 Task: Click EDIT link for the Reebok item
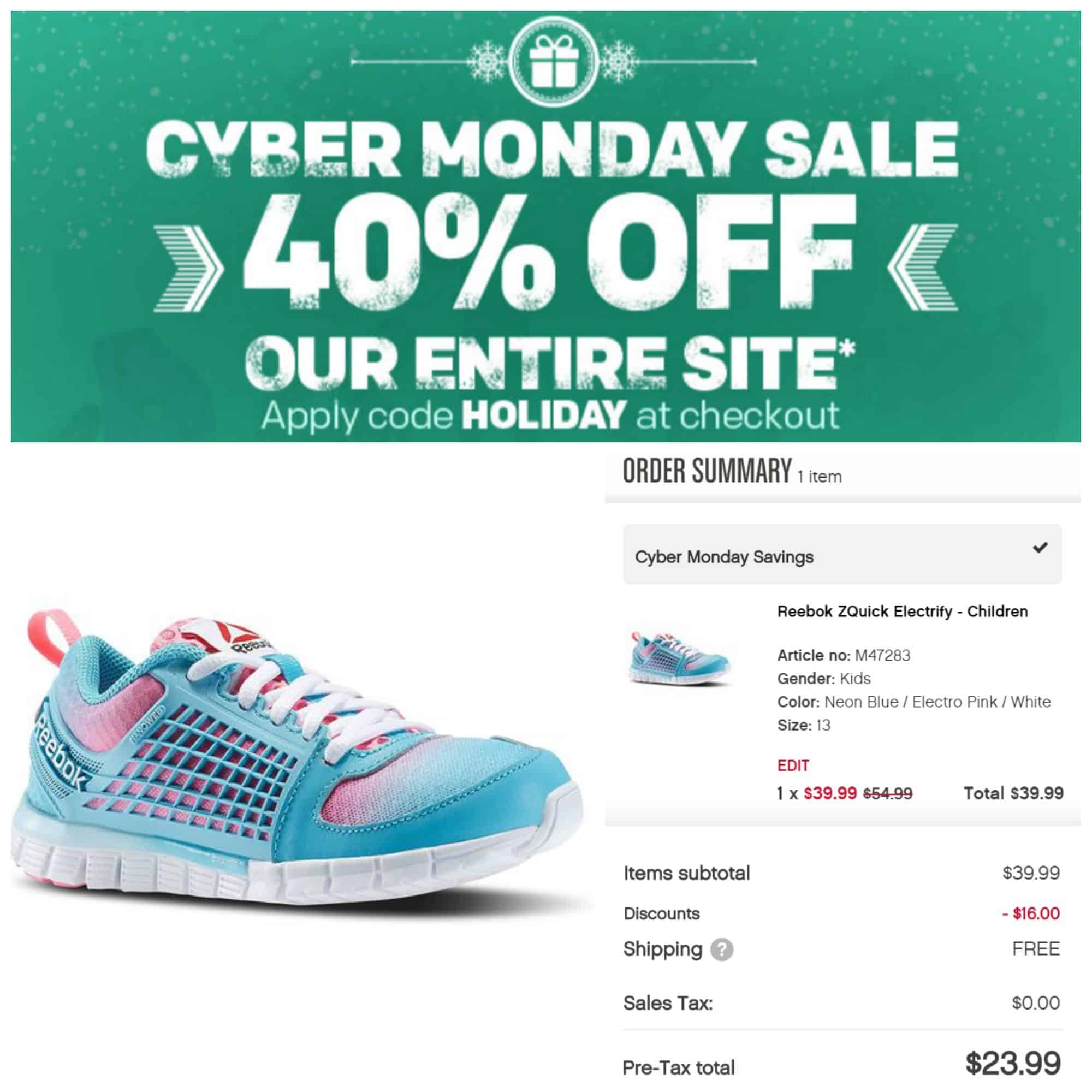[x=793, y=765]
